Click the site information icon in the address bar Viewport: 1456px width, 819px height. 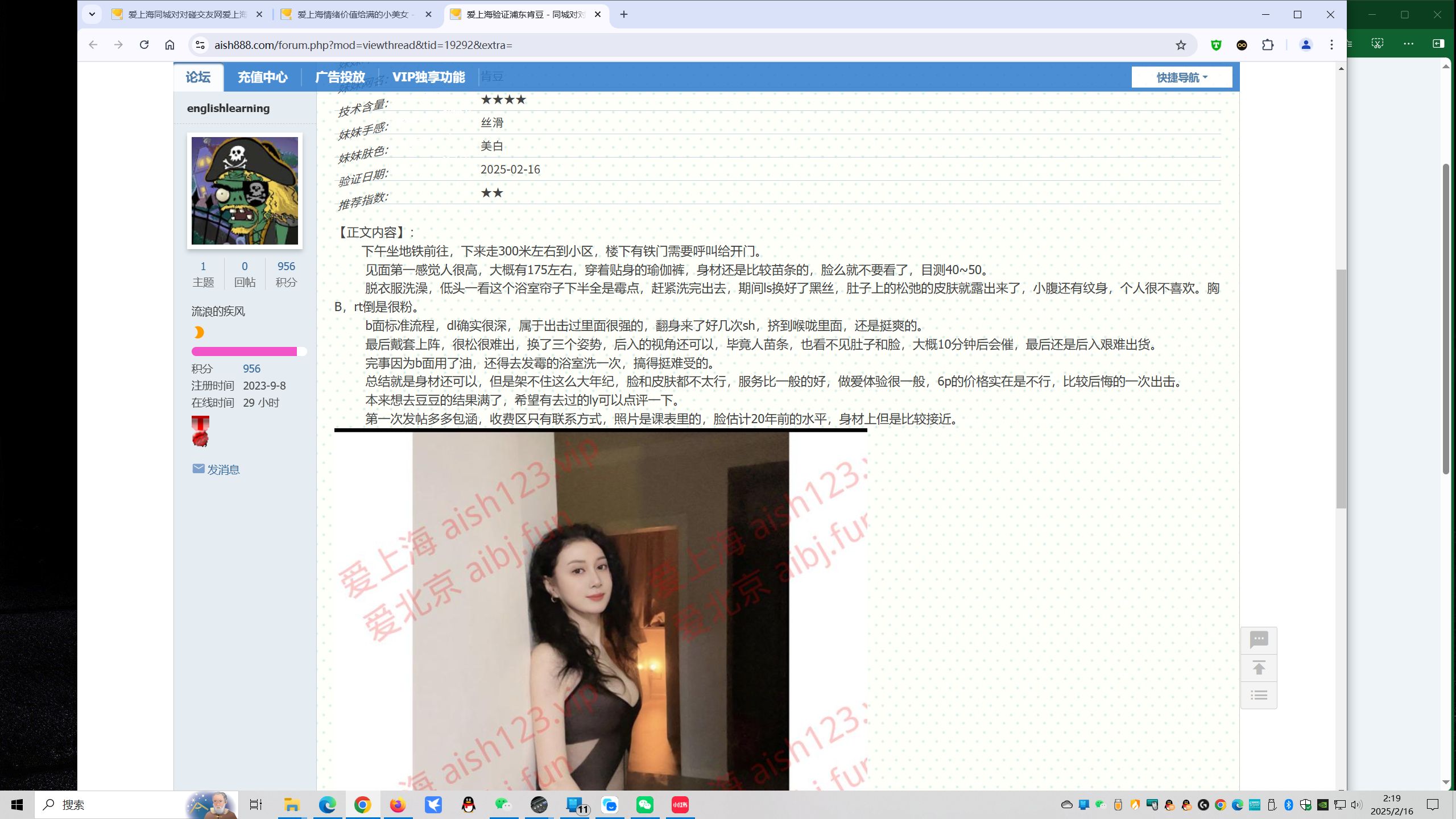[200, 45]
